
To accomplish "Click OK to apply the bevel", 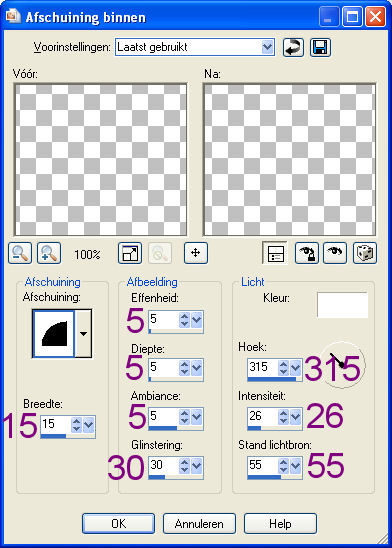I will tap(118, 523).
